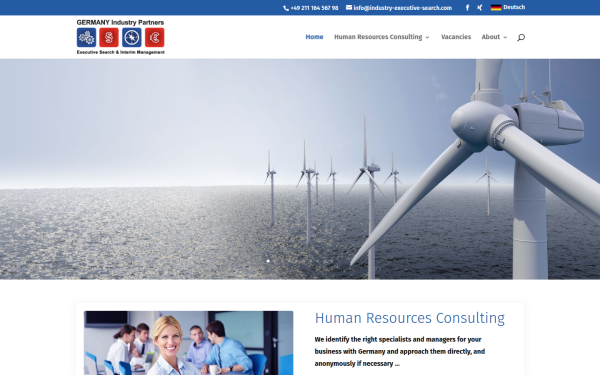This screenshot has width=600, height=375.
Task: Click the red euro logo tile
Action: point(155,38)
